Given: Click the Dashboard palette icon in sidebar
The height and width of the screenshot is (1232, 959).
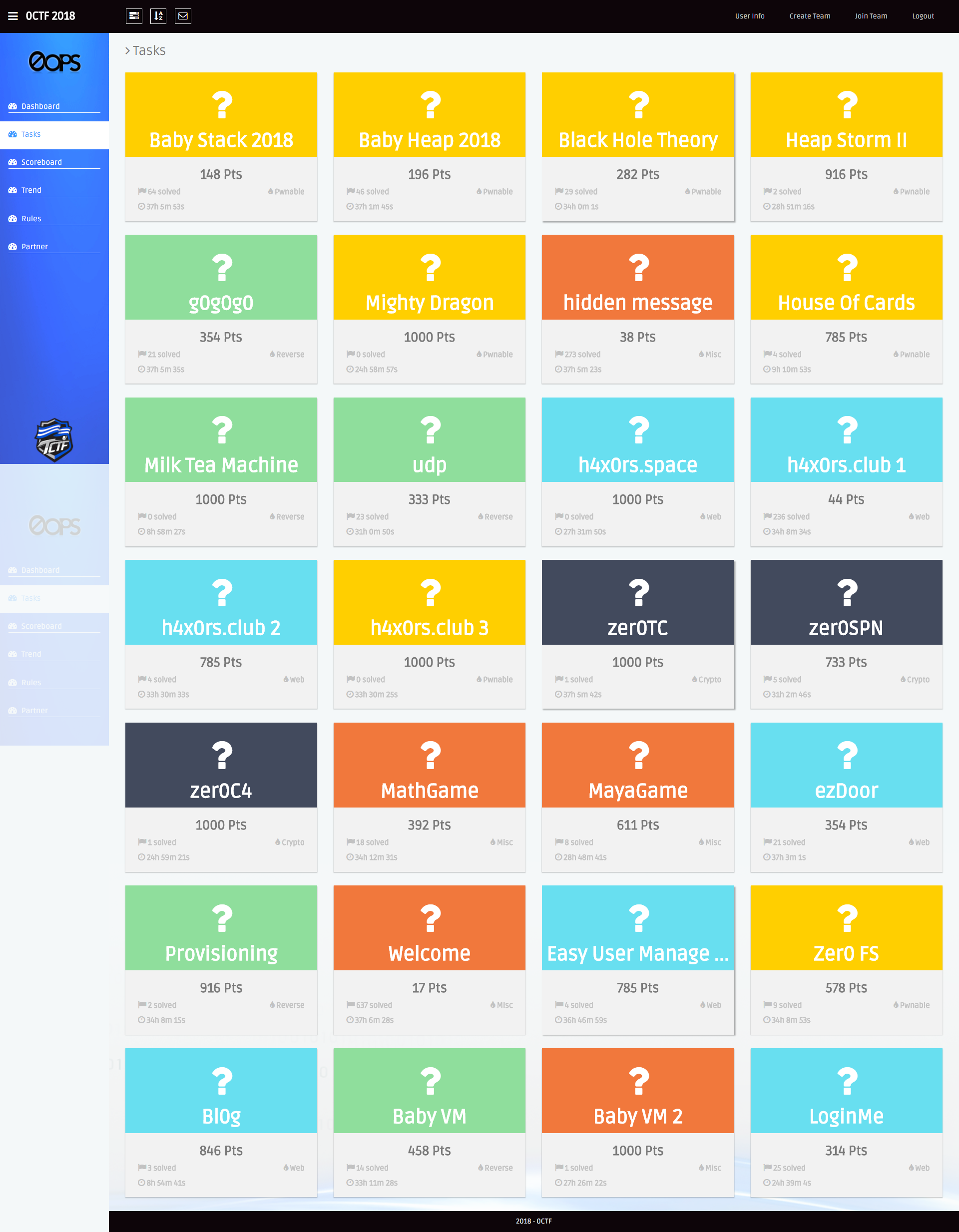Looking at the screenshot, I should (x=12, y=106).
